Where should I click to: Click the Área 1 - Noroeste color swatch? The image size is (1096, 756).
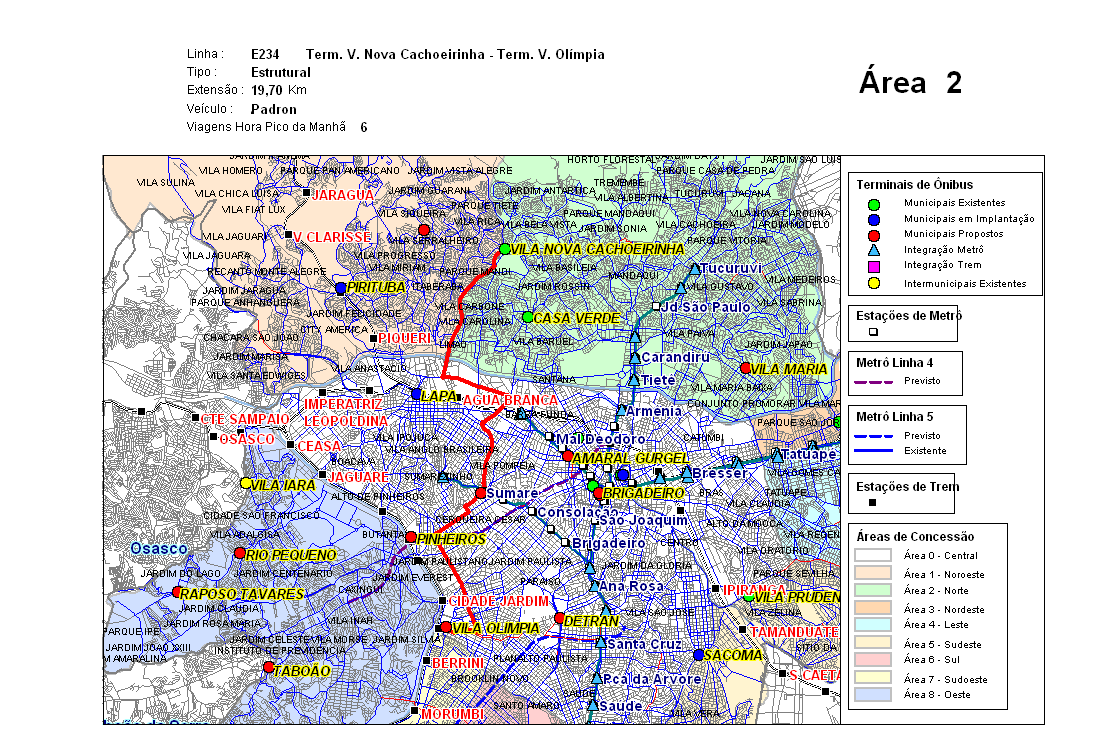[872, 573]
